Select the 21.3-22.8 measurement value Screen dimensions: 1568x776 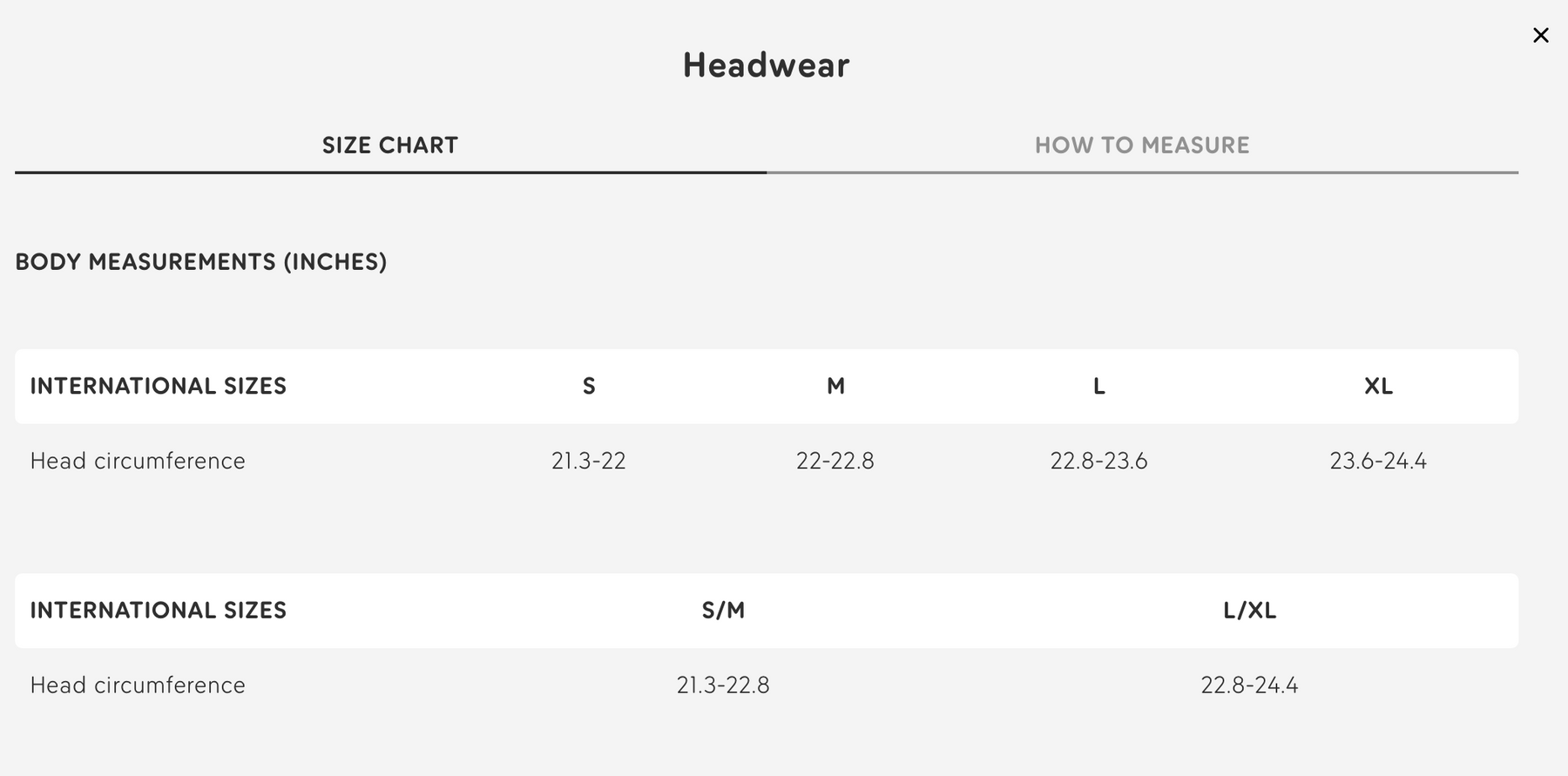[x=723, y=685]
